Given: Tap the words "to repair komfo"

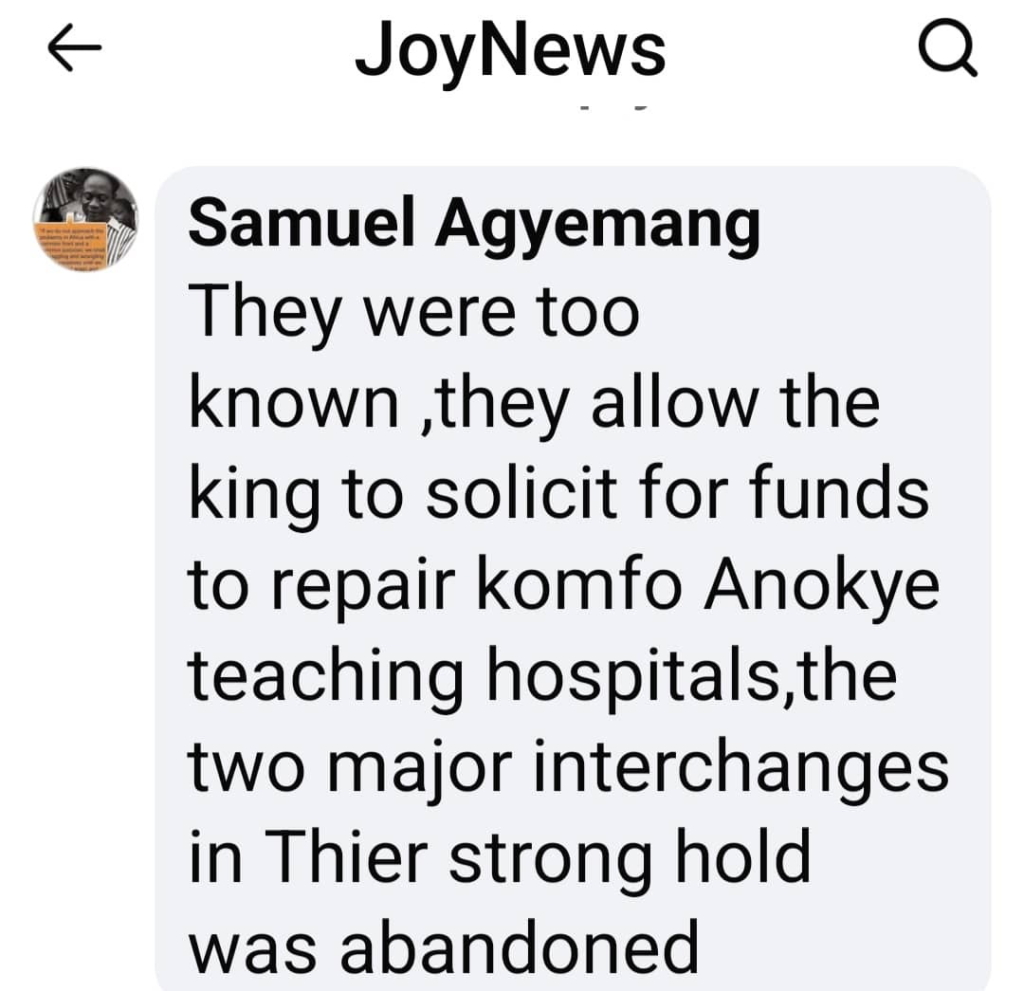Looking at the screenshot, I should click(436, 583).
